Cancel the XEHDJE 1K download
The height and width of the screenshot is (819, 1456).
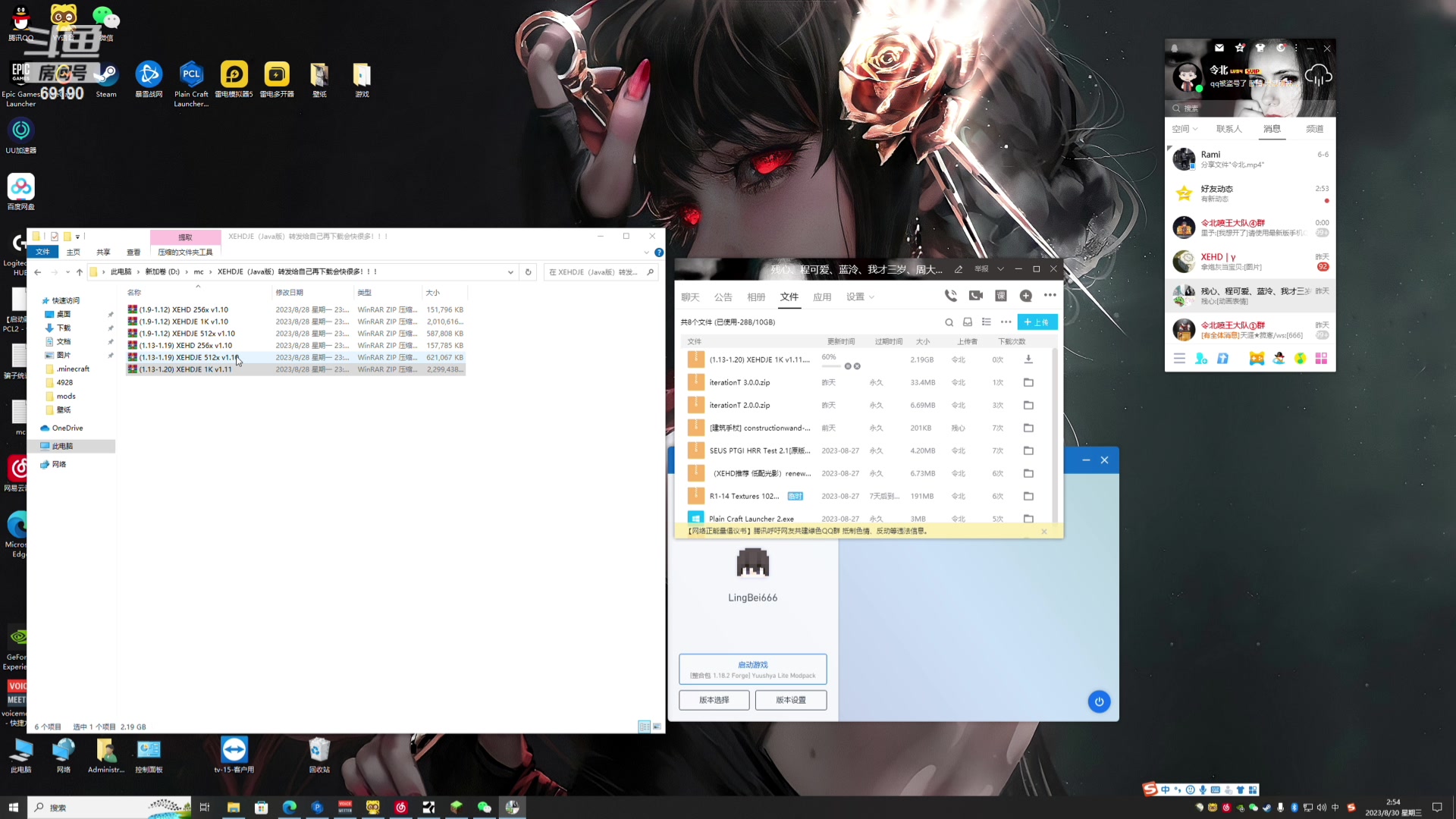857,366
